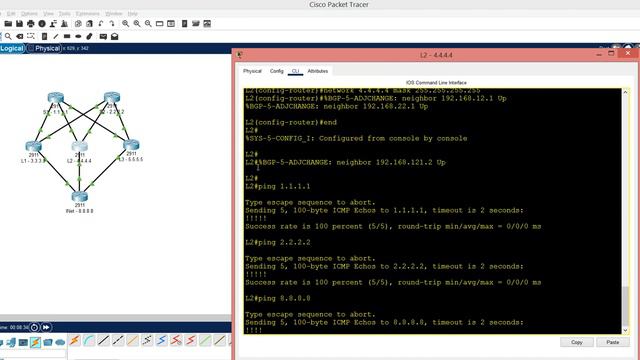Undo the last action with the curved arrow

[101, 24]
